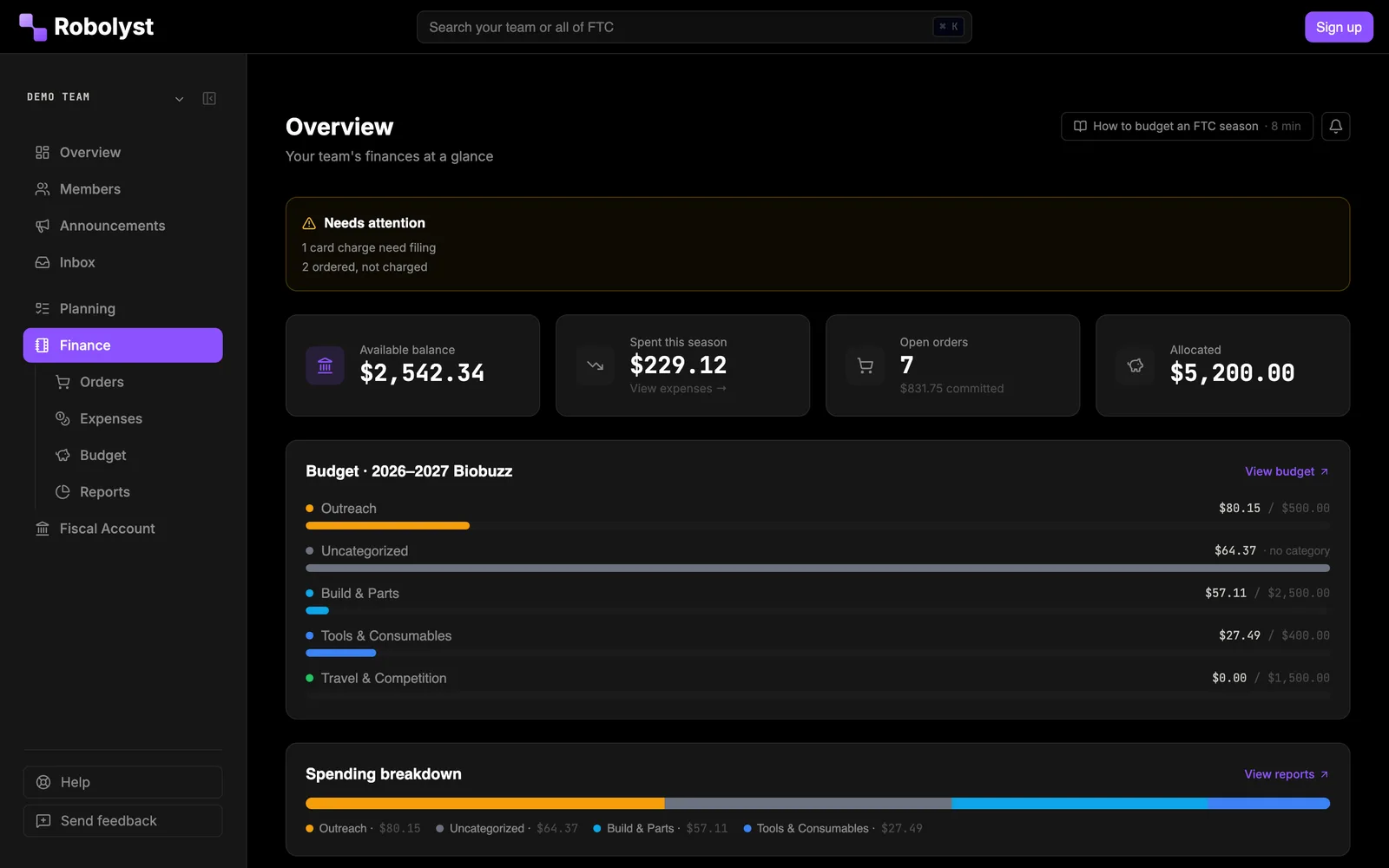Expand the Demo Team switcher dropdown
Image resolution: width=1389 pixels, height=868 pixels.
click(179, 98)
